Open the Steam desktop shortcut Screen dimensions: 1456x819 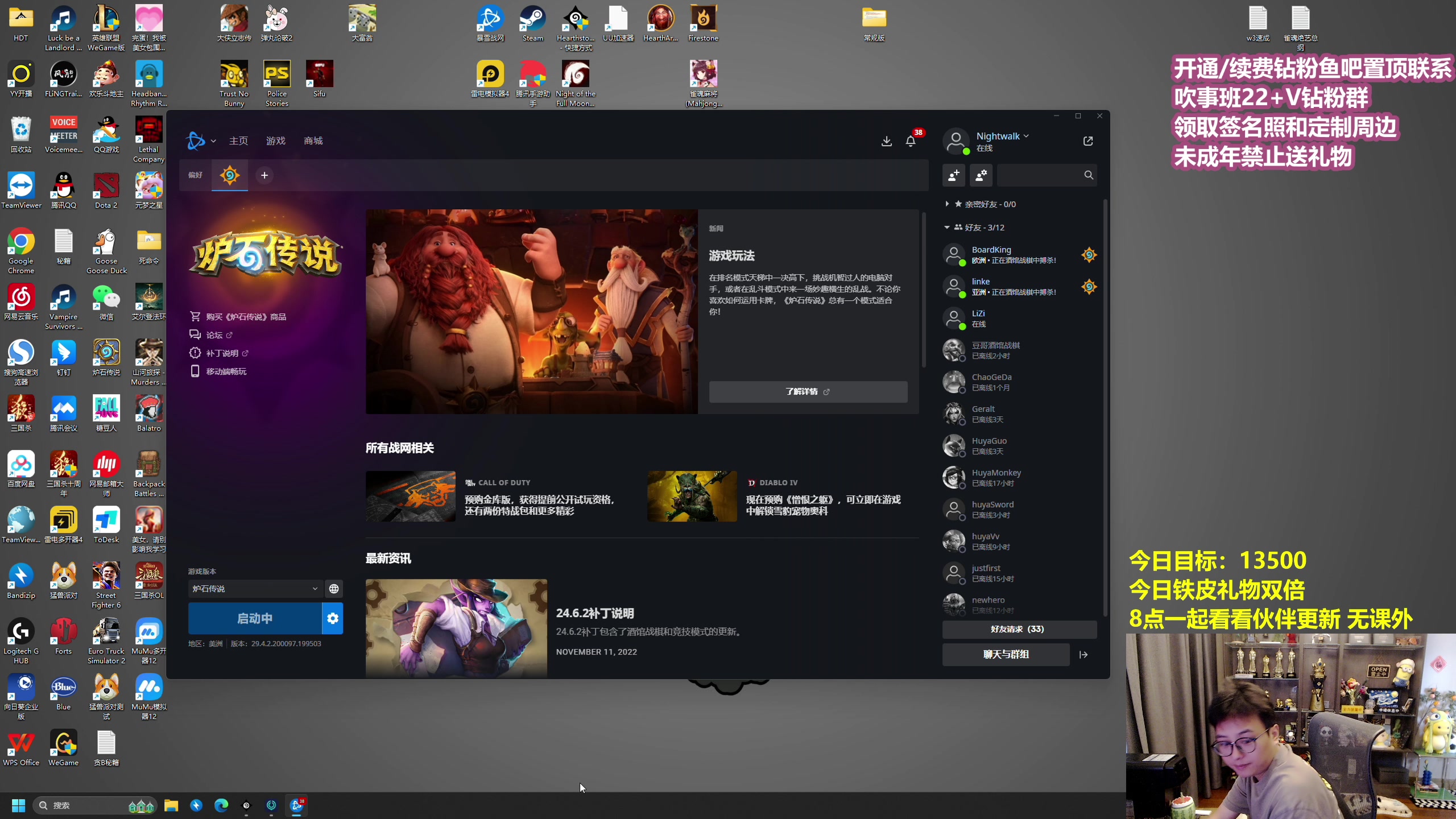(x=533, y=23)
